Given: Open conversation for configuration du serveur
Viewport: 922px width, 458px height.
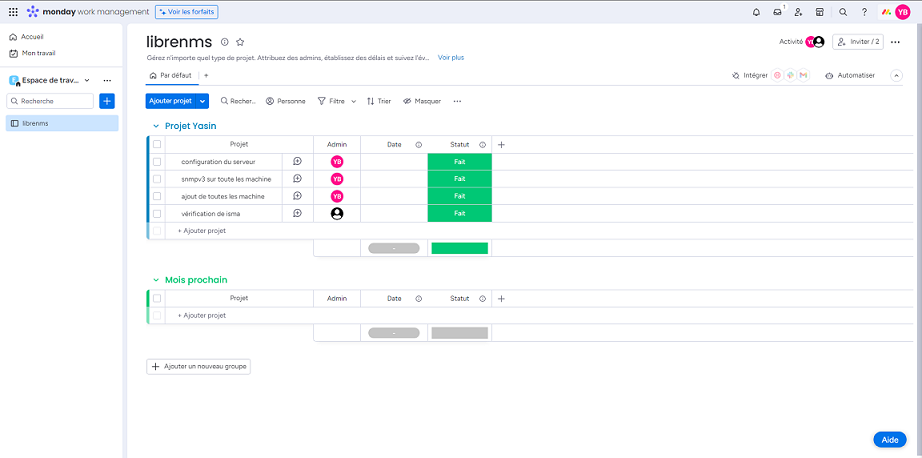Looking at the screenshot, I should [x=297, y=161].
